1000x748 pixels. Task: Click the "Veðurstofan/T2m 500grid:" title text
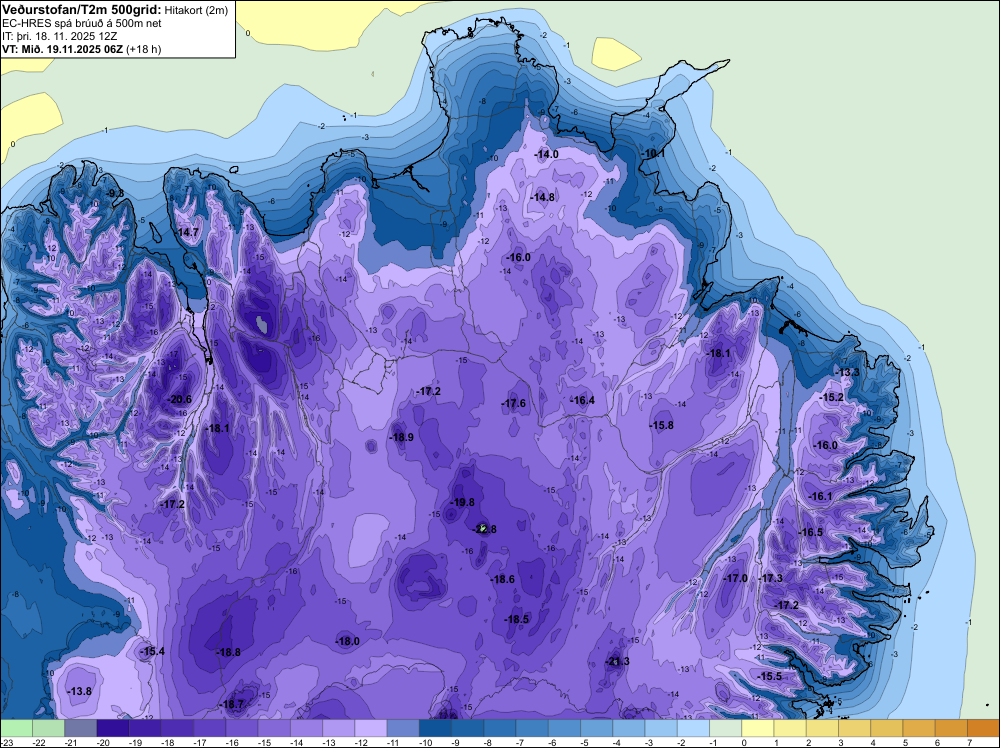82,10
